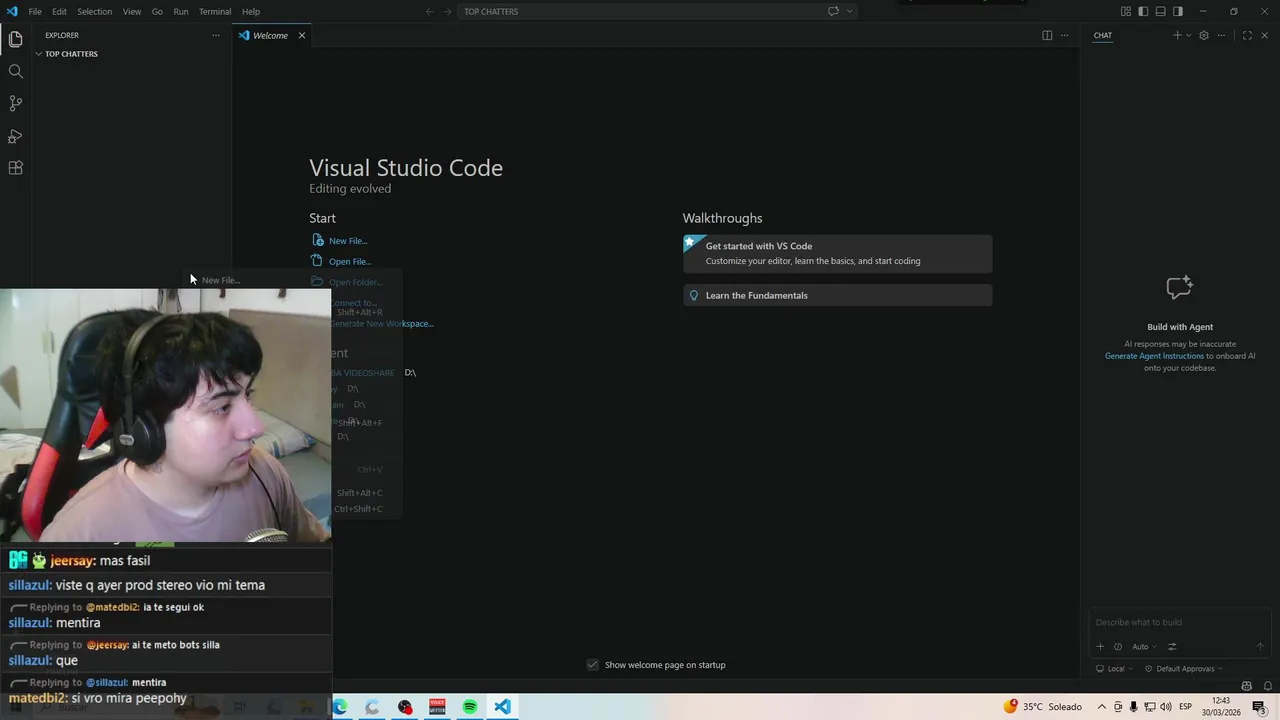Open the Explorer view in activity bar
Image resolution: width=1280 pixels, height=720 pixels.
point(15,39)
